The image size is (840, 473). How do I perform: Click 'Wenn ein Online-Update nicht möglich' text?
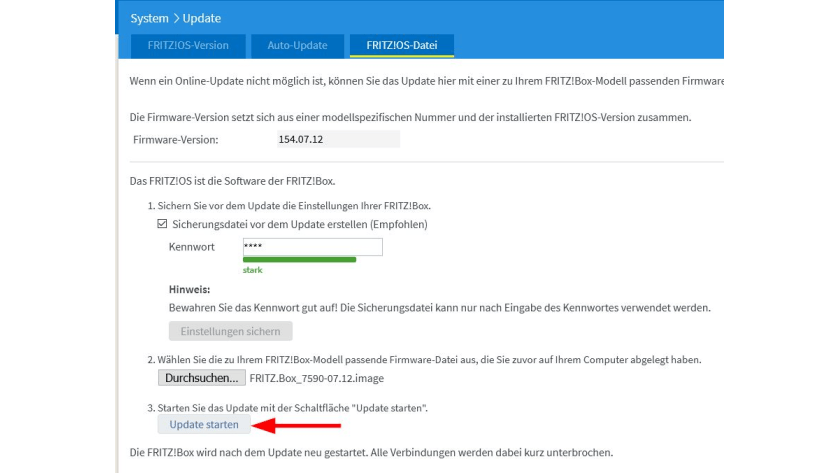pos(426,81)
